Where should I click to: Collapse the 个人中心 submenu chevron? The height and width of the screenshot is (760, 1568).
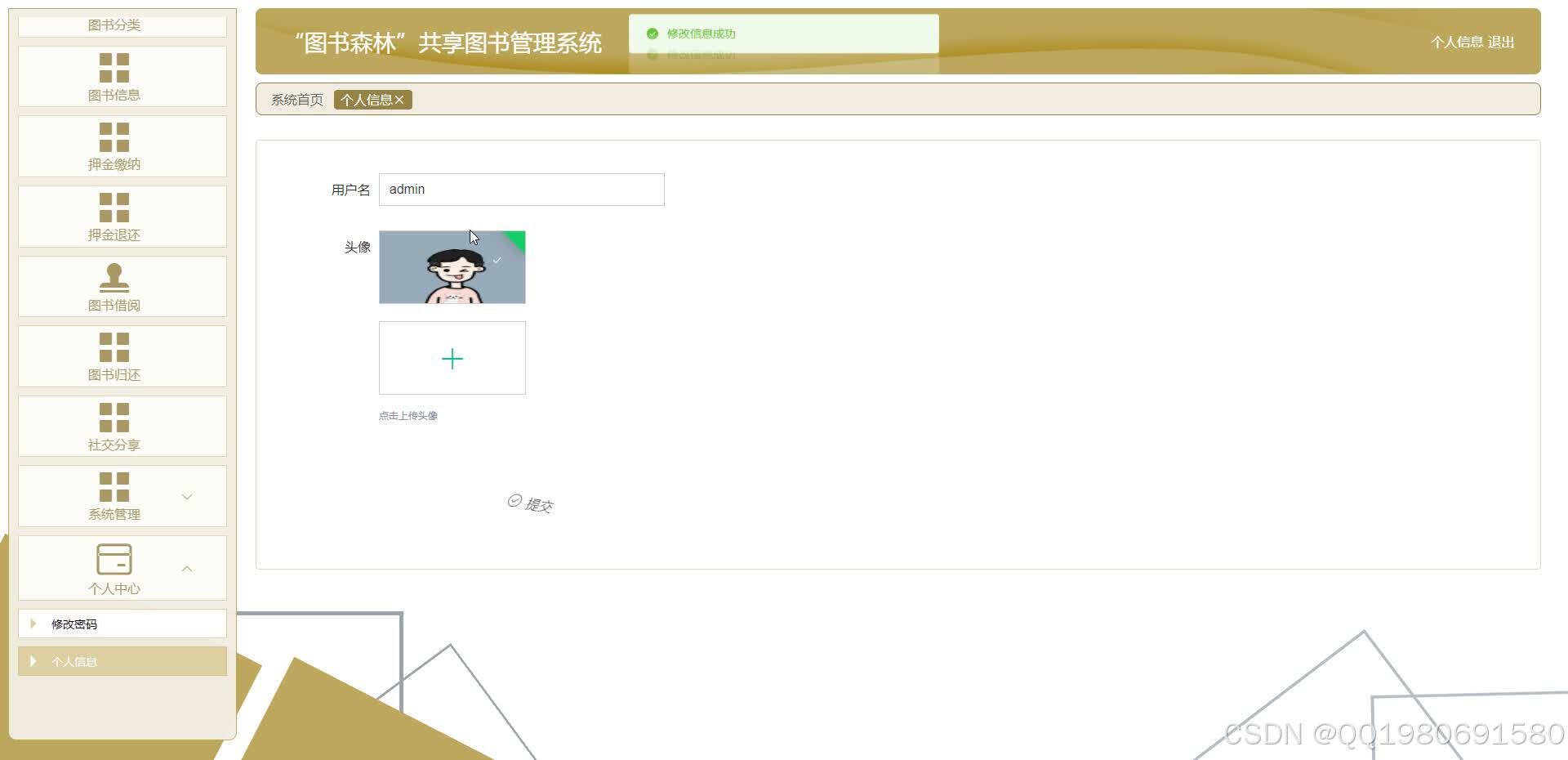188,568
